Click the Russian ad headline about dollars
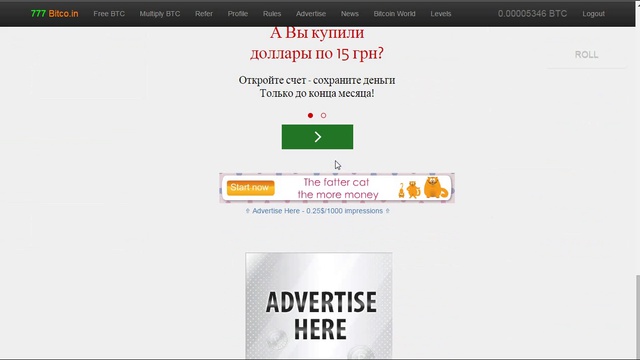 [317, 43]
